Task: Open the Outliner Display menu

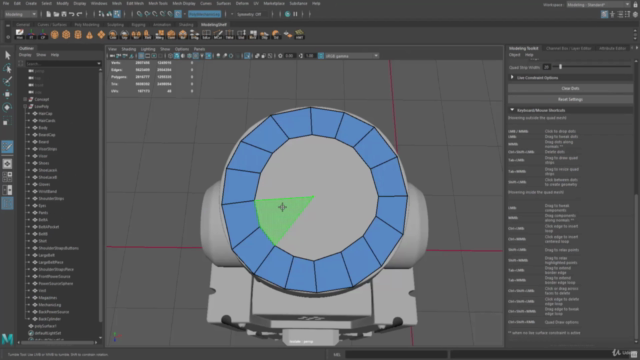Action: [25, 55]
